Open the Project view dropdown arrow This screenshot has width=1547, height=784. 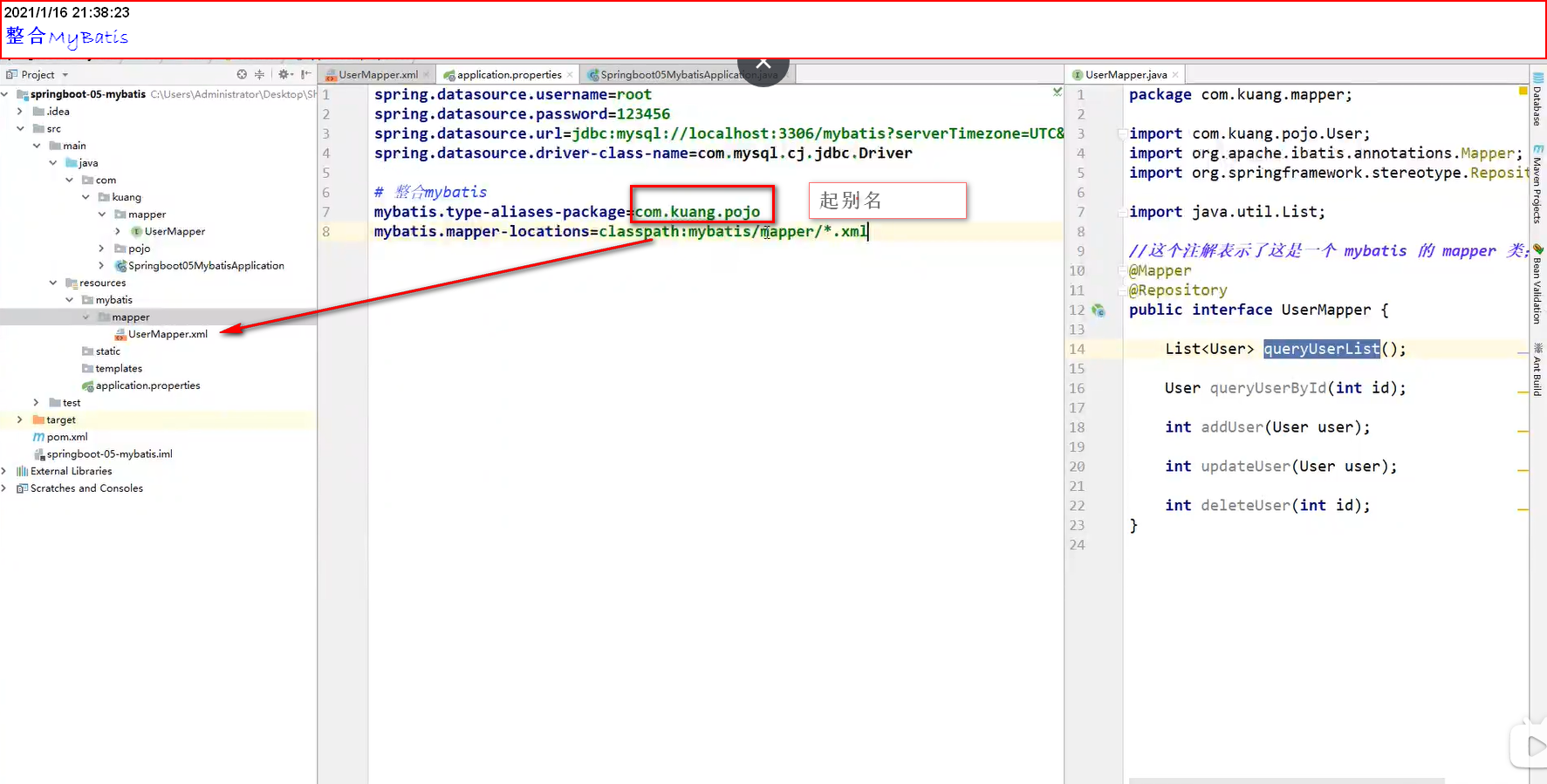pos(65,75)
